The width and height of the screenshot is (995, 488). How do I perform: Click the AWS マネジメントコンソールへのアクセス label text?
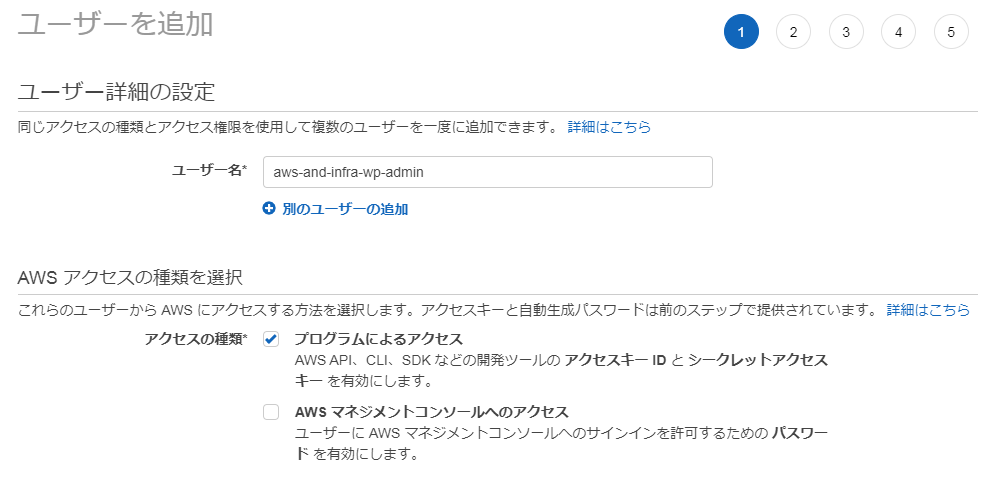[431, 412]
